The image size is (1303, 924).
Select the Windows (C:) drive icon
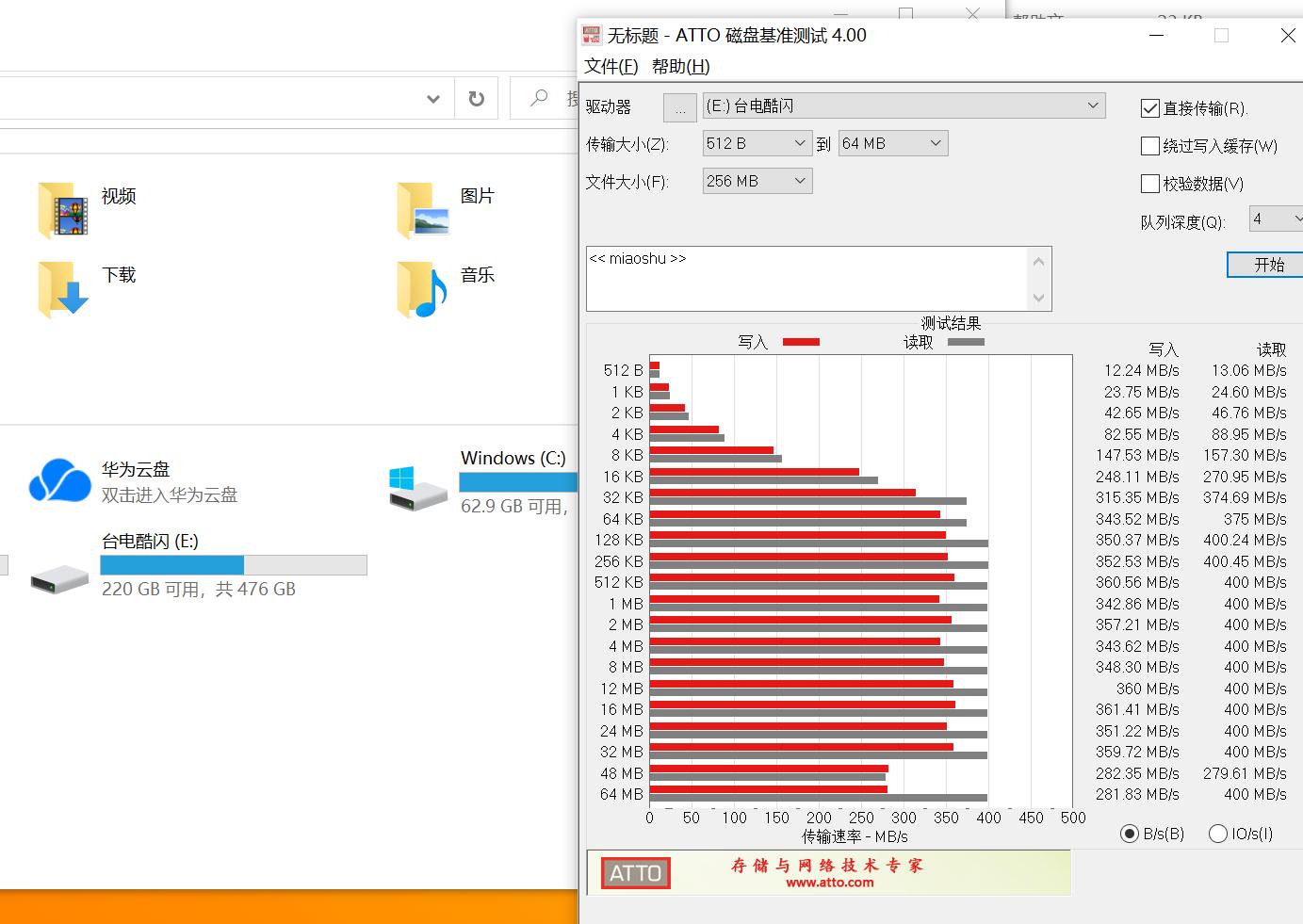[x=418, y=487]
